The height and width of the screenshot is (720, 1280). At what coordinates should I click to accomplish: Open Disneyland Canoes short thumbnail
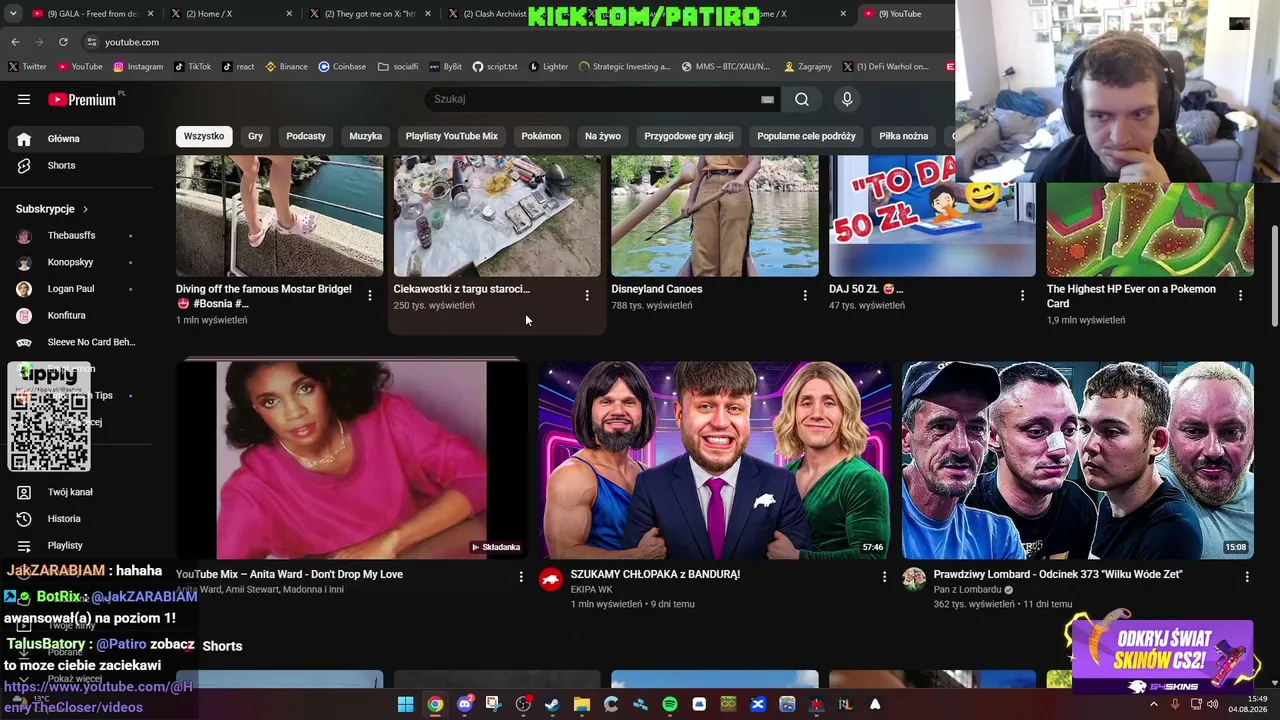coord(714,215)
